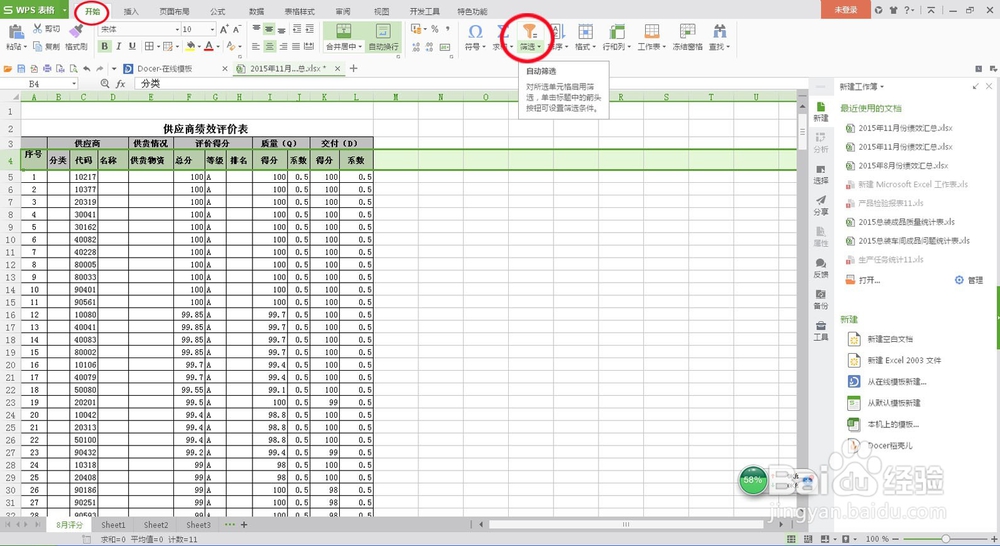This screenshot has height=546, width=1000.
Task: Open the 工具 (Tools) sidebar icon
Action: 821,330
